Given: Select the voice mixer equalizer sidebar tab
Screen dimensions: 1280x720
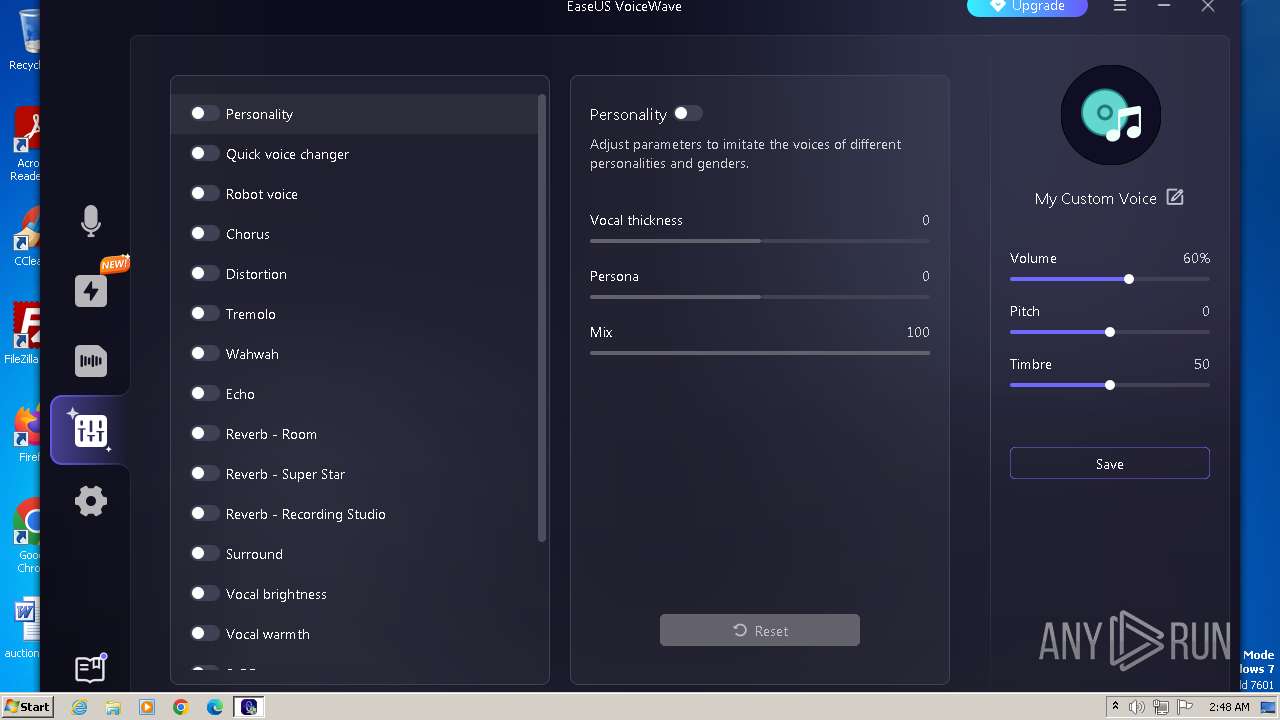Looking at the screenshot, I should pos(91,431).
